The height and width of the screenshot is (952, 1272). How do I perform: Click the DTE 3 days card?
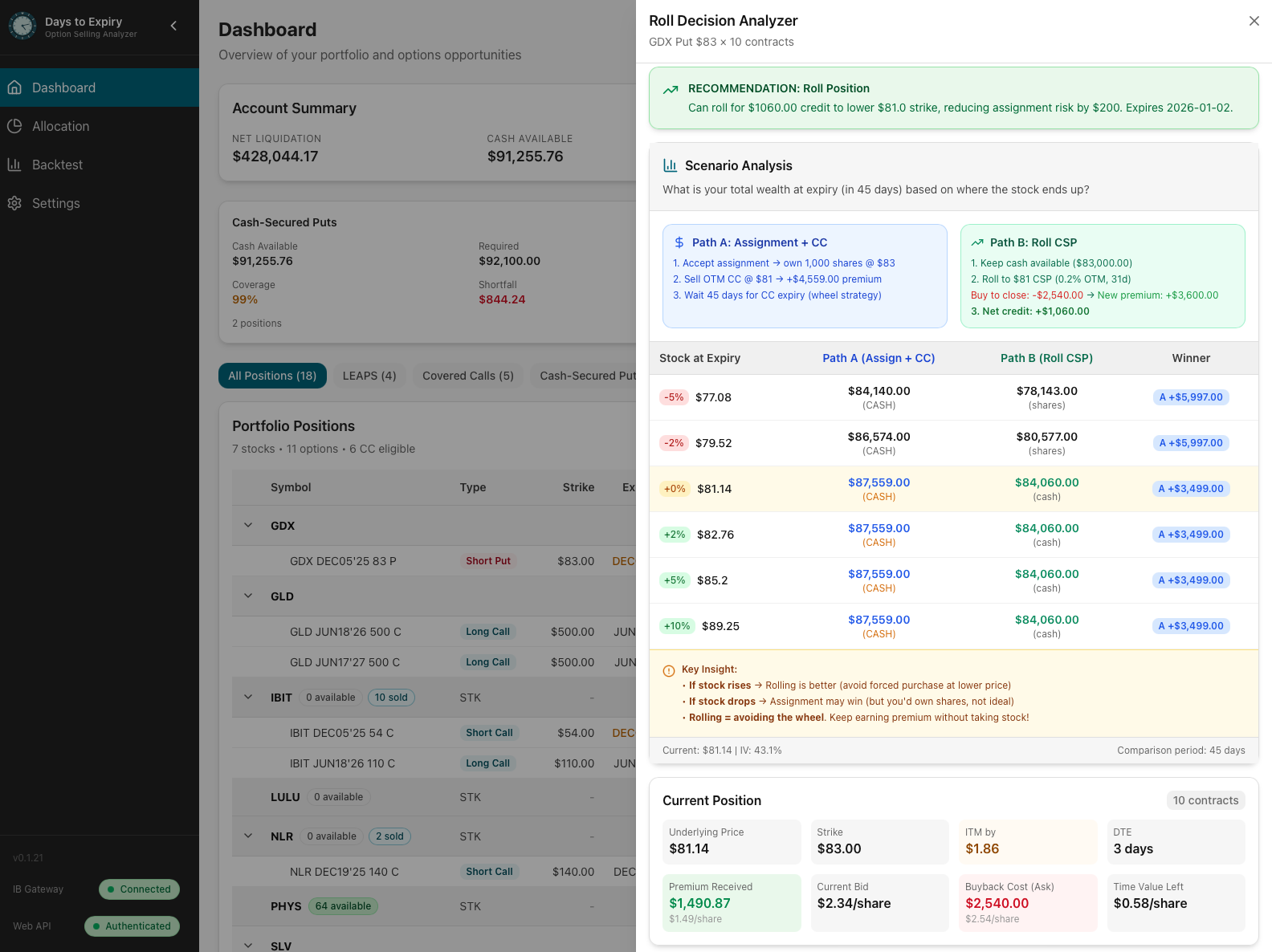click(x=1176, y=842)
